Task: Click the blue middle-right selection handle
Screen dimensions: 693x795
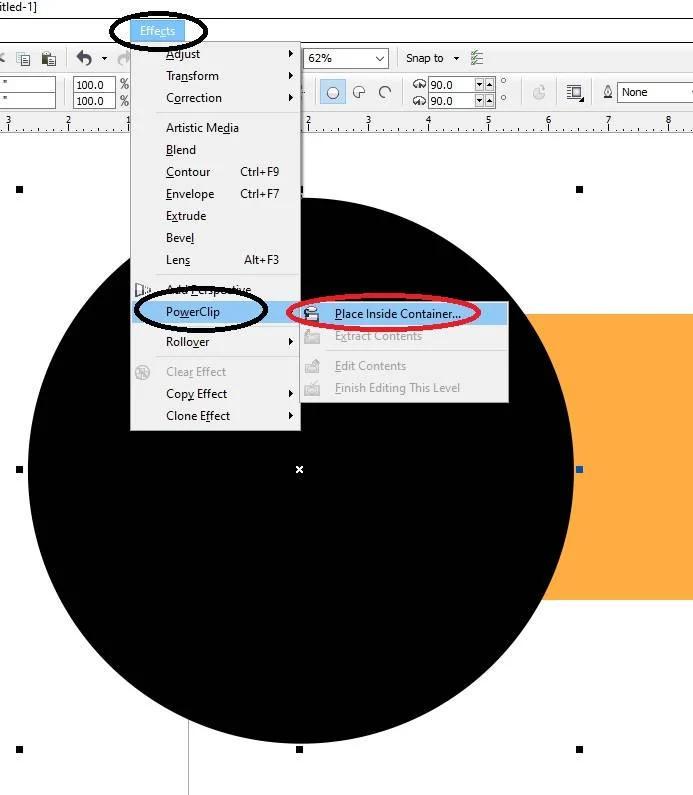Action: (580, 469)
